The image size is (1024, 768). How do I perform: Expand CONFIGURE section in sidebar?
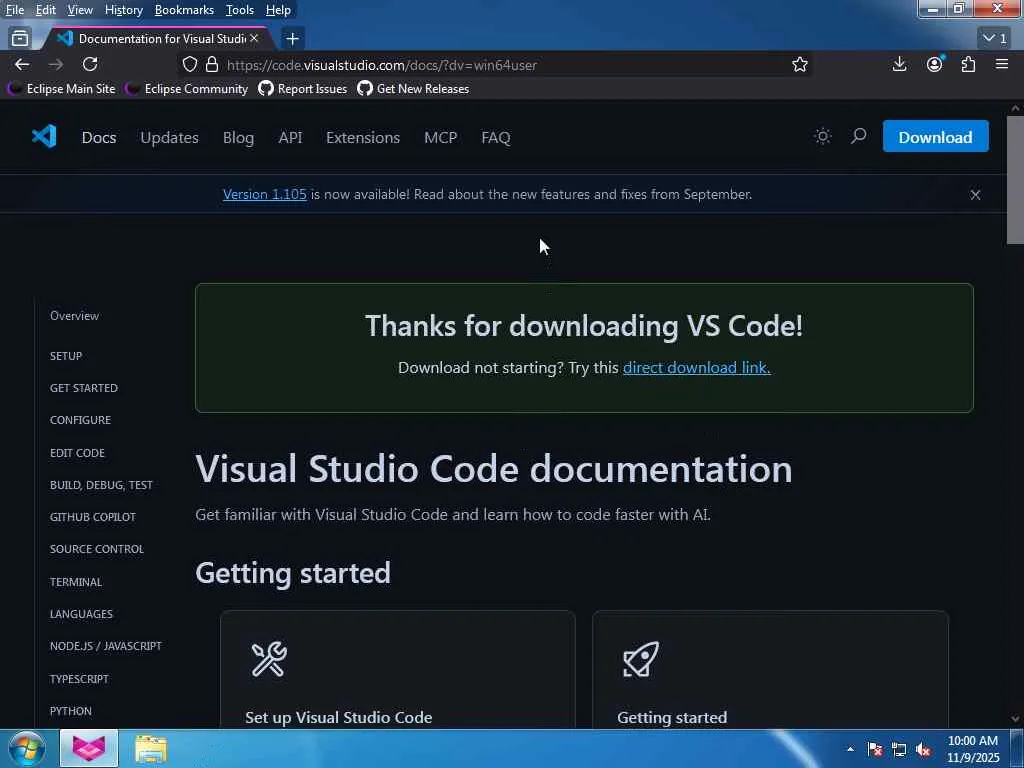(x=80, y=420)
